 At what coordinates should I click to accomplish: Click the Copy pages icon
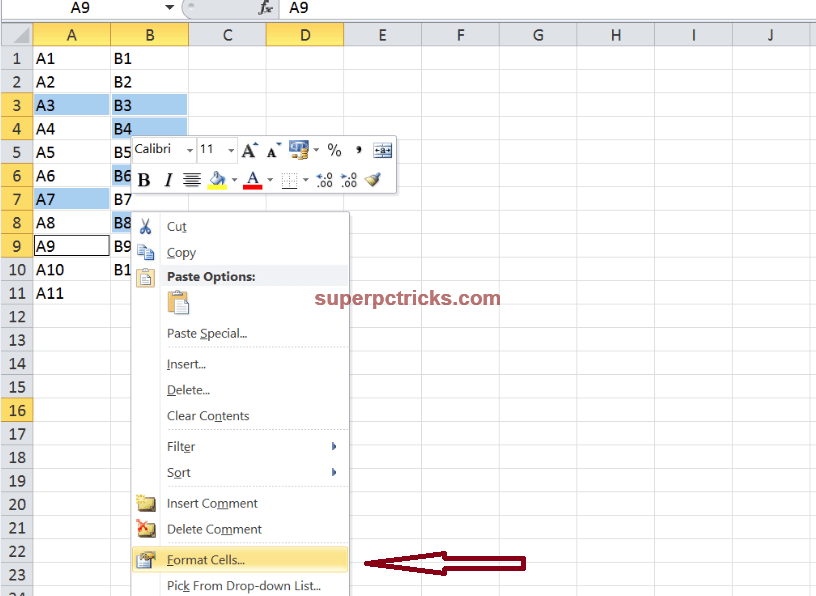coord(145,252)
